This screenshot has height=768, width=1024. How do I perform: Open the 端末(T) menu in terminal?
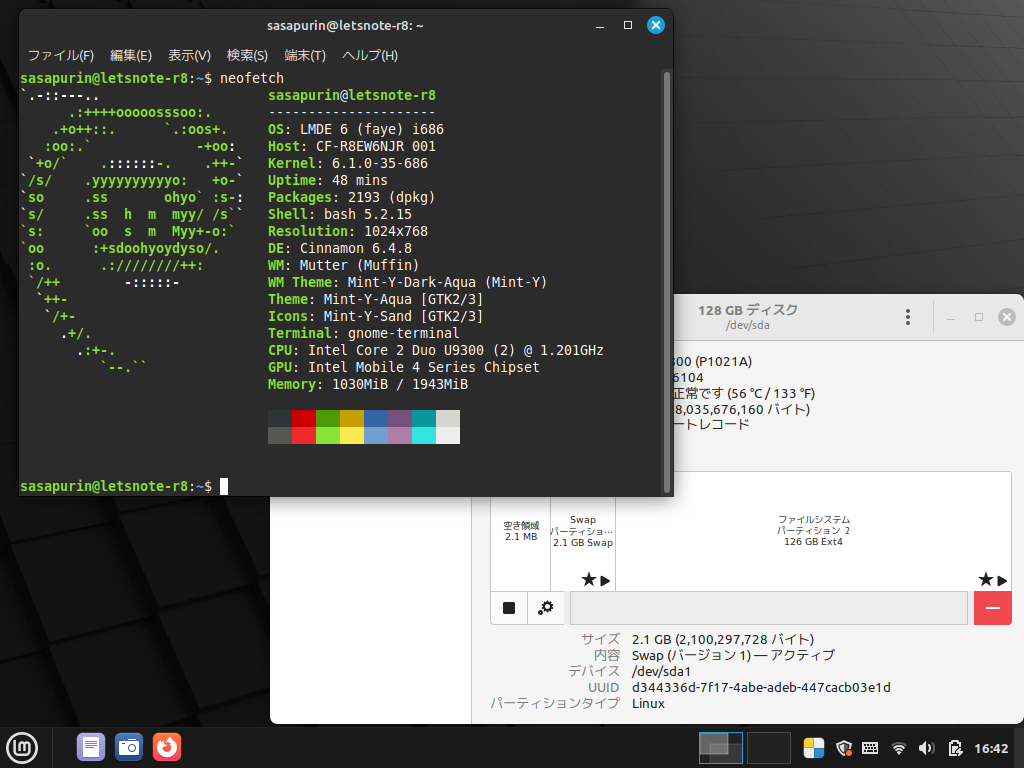tap(305, 56)
